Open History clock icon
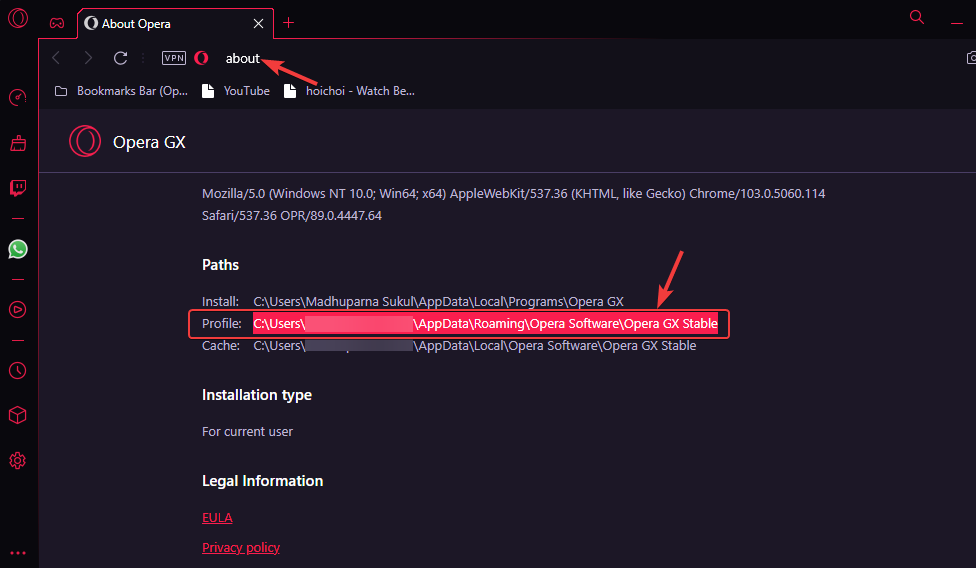 point(17,371)
